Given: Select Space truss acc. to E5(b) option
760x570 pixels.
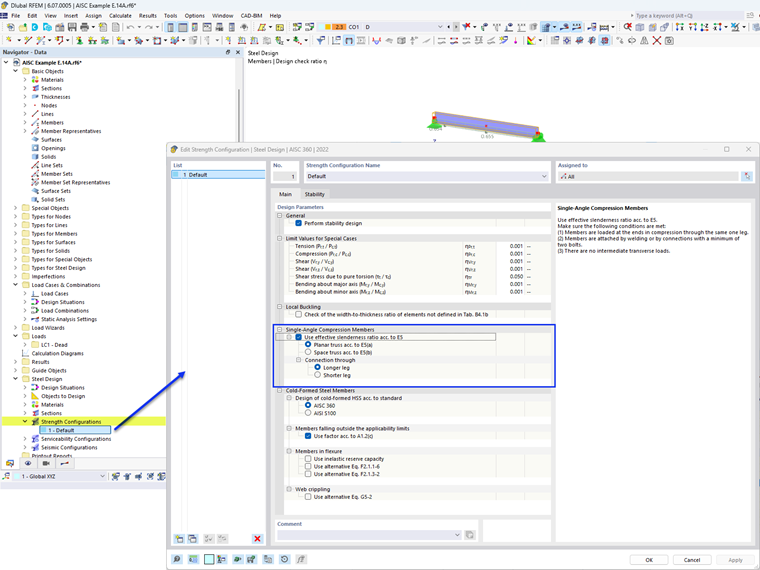Looking at the screenshot, I should click(308, 352).
